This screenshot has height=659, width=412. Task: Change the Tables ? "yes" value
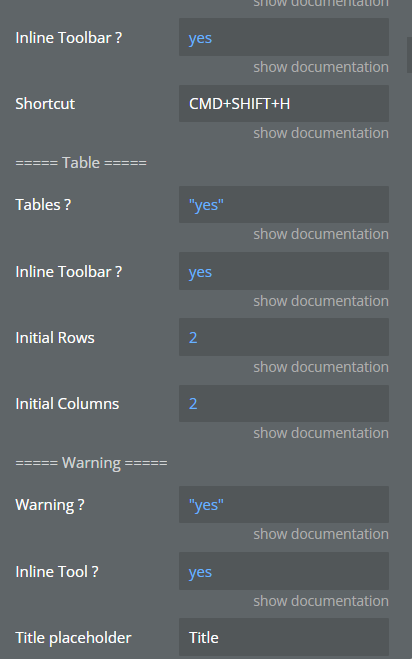tap(284, 205)
